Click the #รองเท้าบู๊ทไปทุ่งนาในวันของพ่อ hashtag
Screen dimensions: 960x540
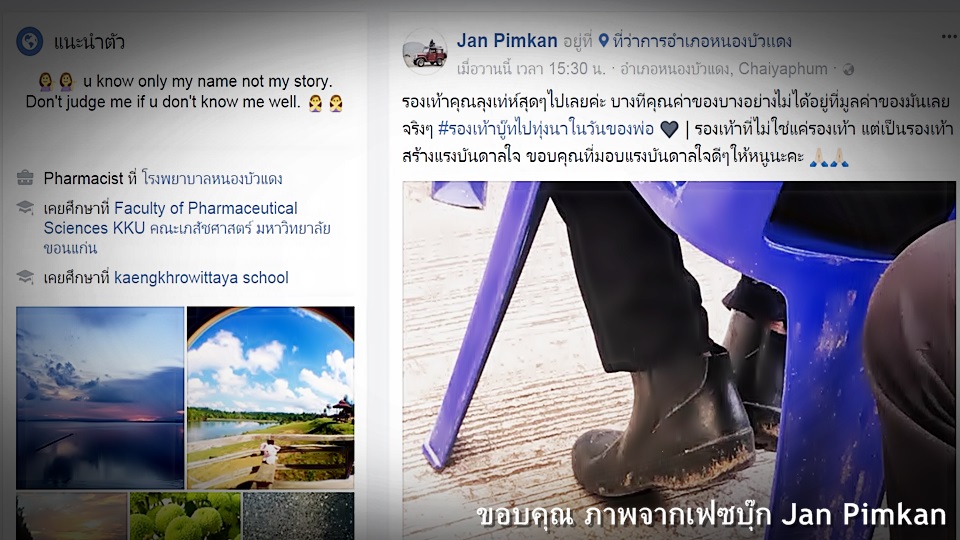point(546,129)
